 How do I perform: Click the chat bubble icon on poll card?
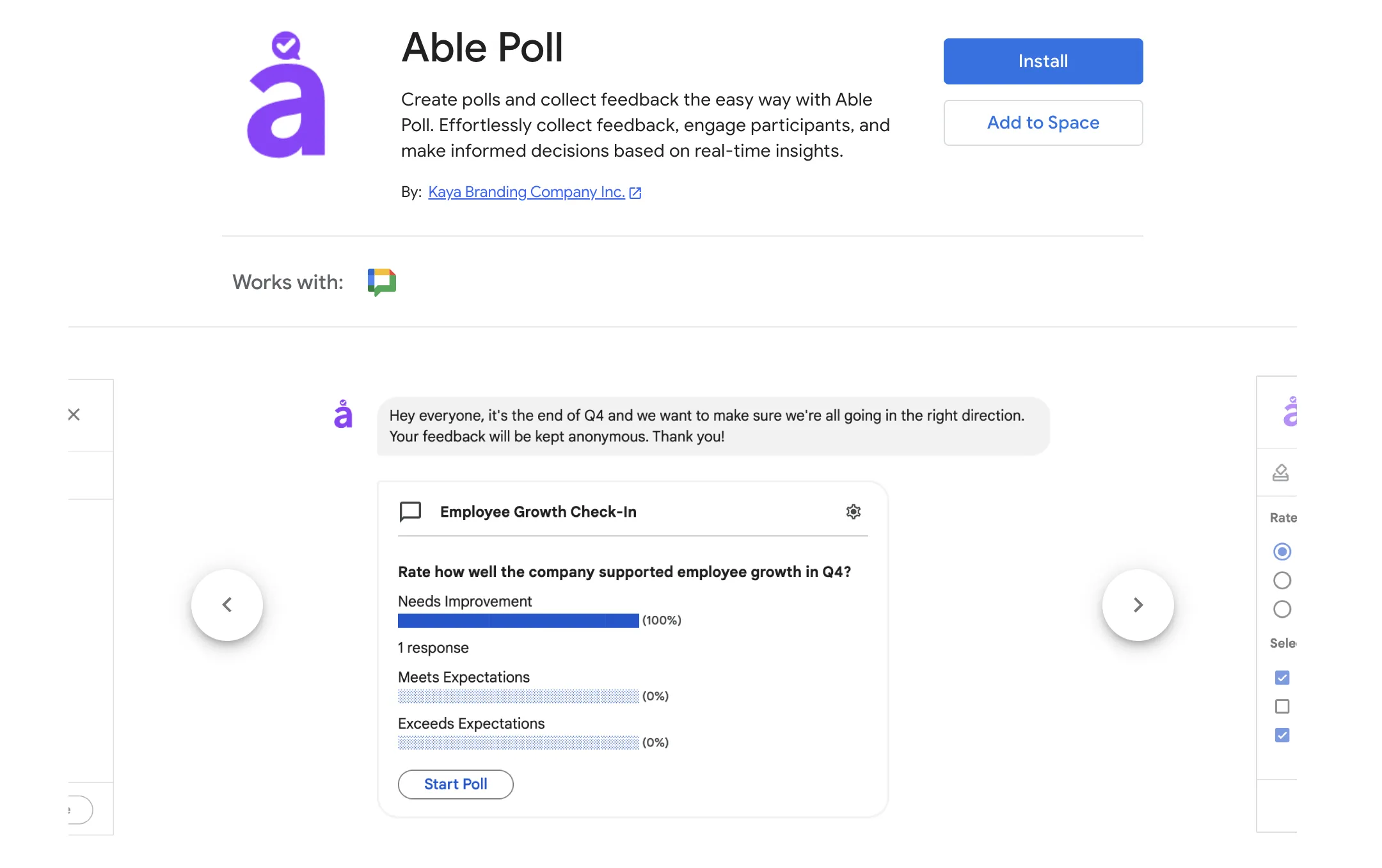[411, 512]
